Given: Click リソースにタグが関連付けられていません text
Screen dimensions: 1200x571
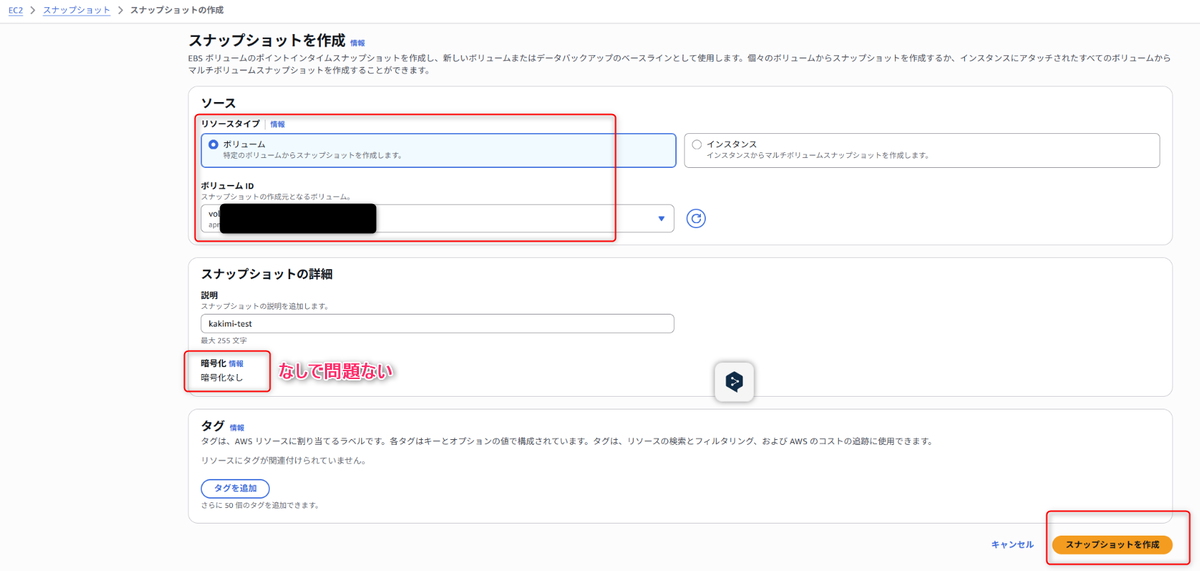Looking at the screenshot, I should click(x=284, y=461).
